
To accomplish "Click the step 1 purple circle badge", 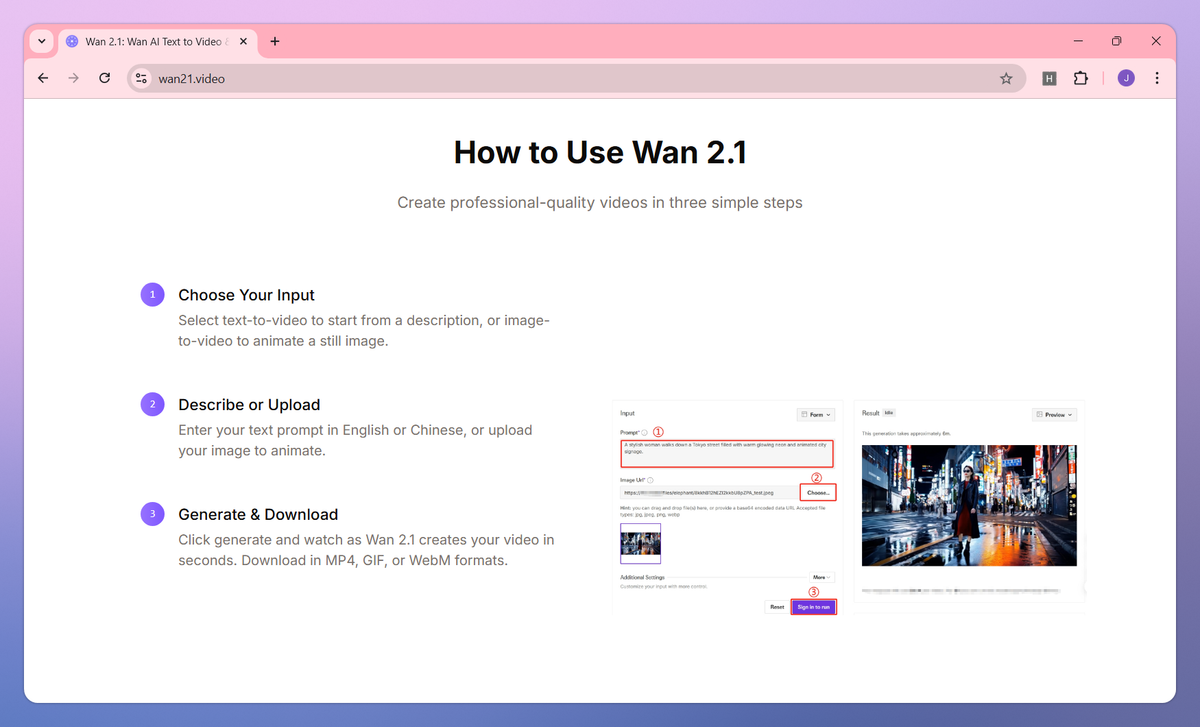I will coord(152,295).
